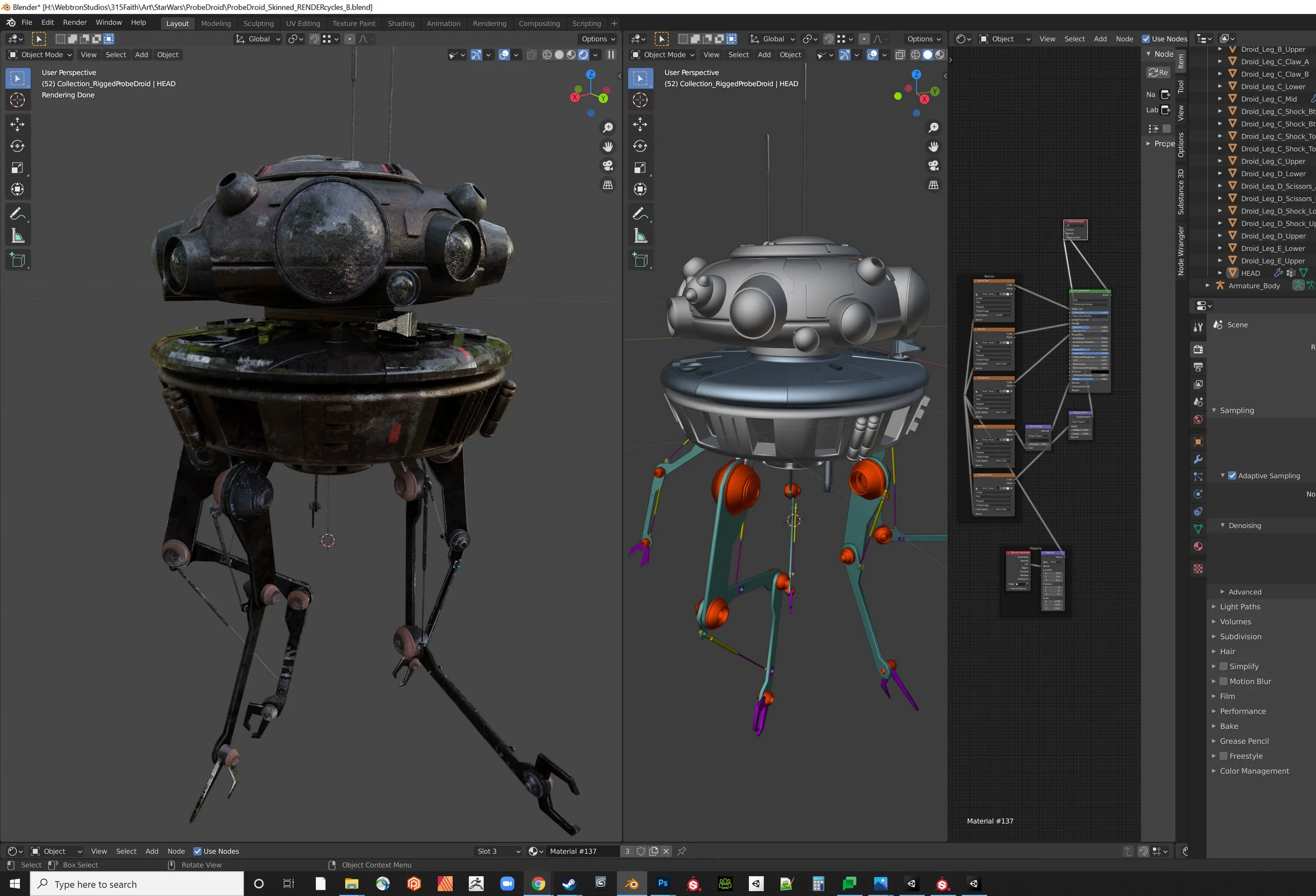Open the Object Mode dropdown in left viewport
Image resolution: width=1316 pixels, height=896 pixels.
(x=41, y=55)
